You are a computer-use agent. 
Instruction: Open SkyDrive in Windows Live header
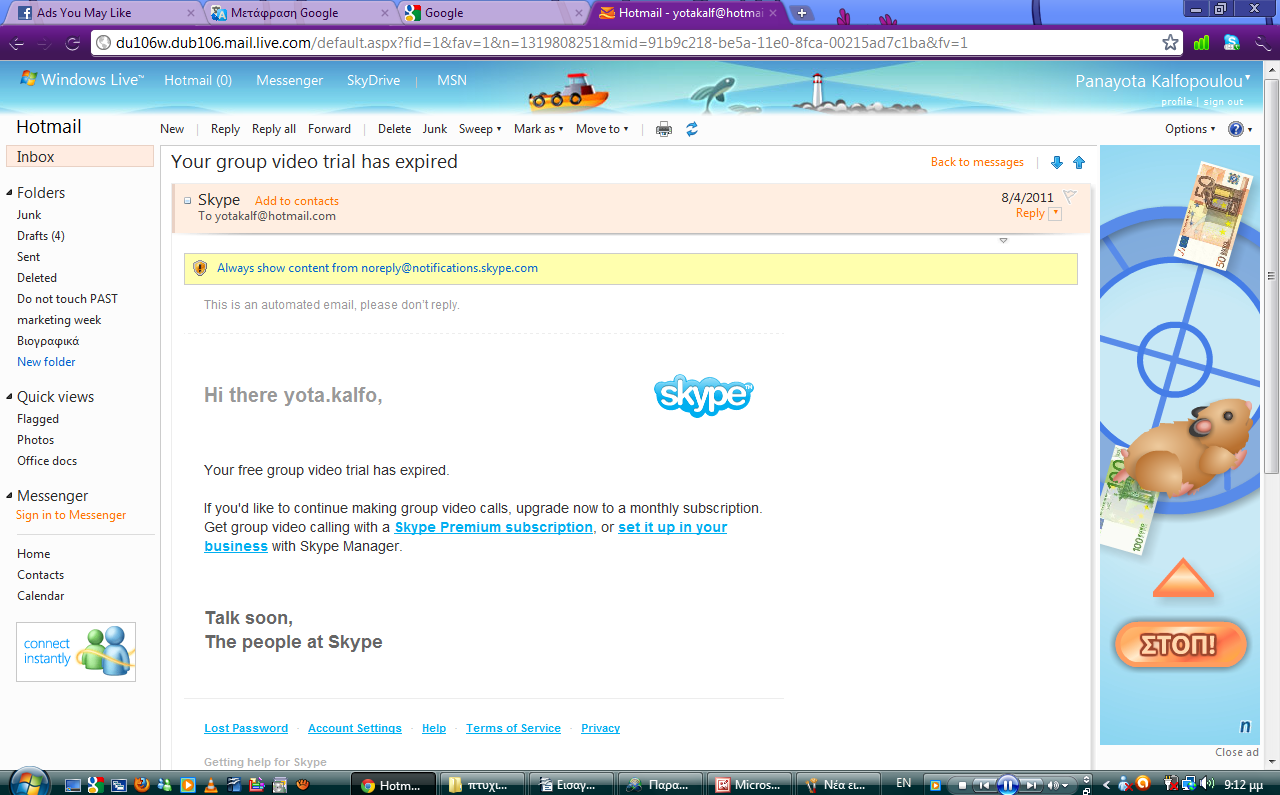373,80
